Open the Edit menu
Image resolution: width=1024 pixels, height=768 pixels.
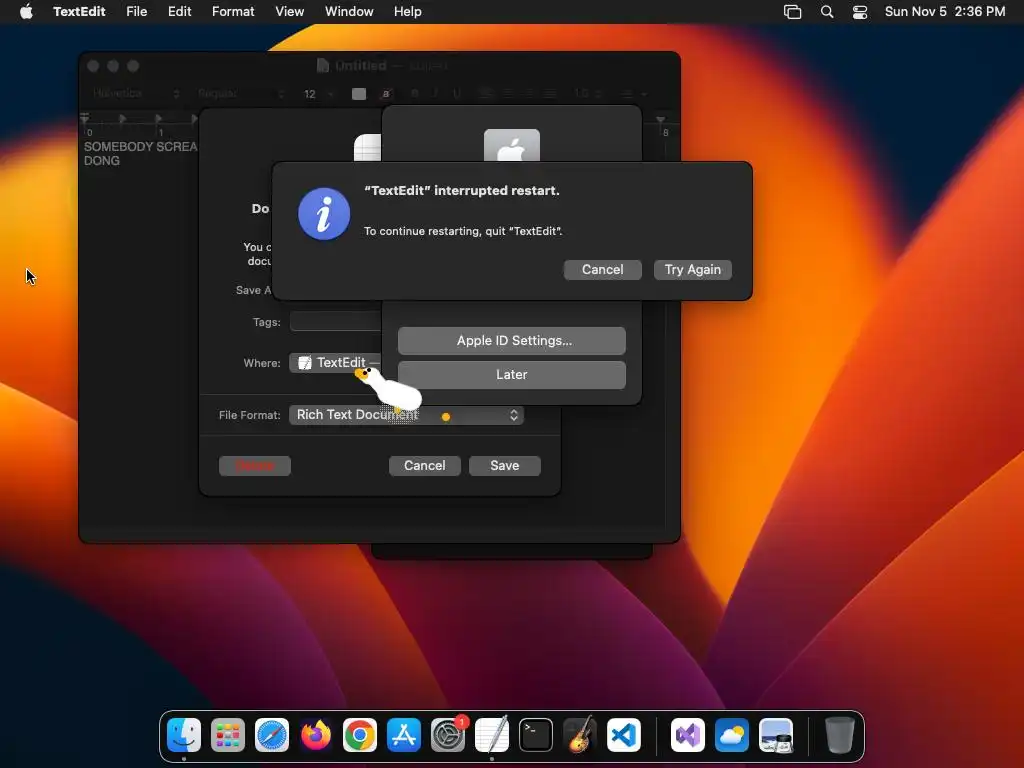(179, 12)
